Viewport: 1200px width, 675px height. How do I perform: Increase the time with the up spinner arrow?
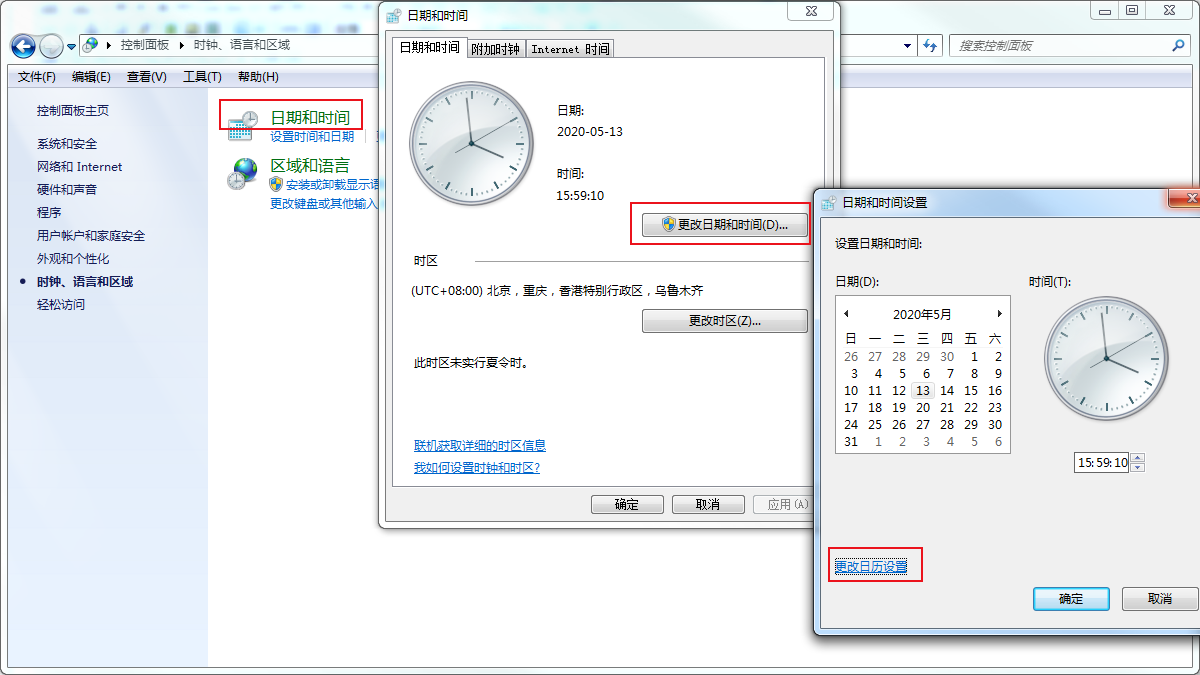(x=1138, y=458)
